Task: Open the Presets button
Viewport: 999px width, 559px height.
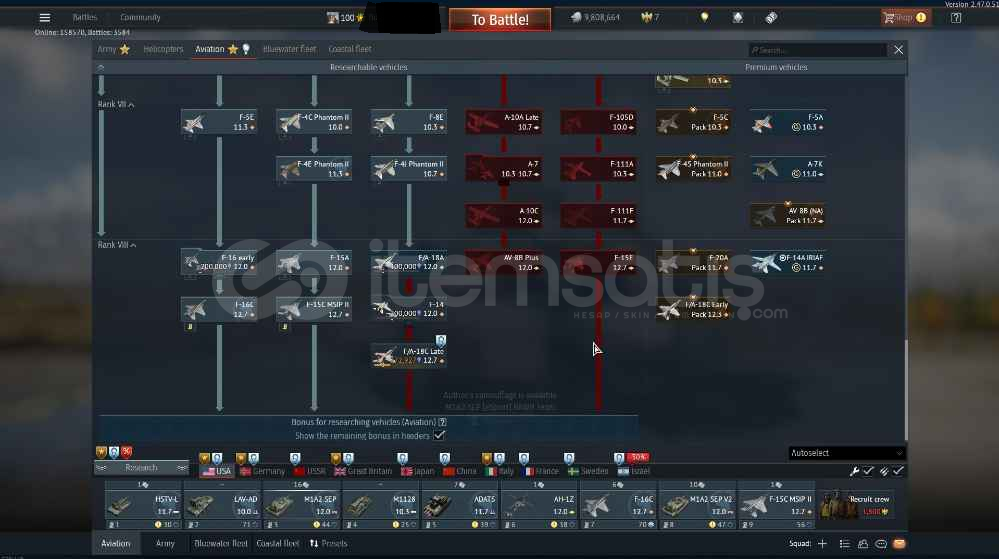Action: [x=329, y=544]
